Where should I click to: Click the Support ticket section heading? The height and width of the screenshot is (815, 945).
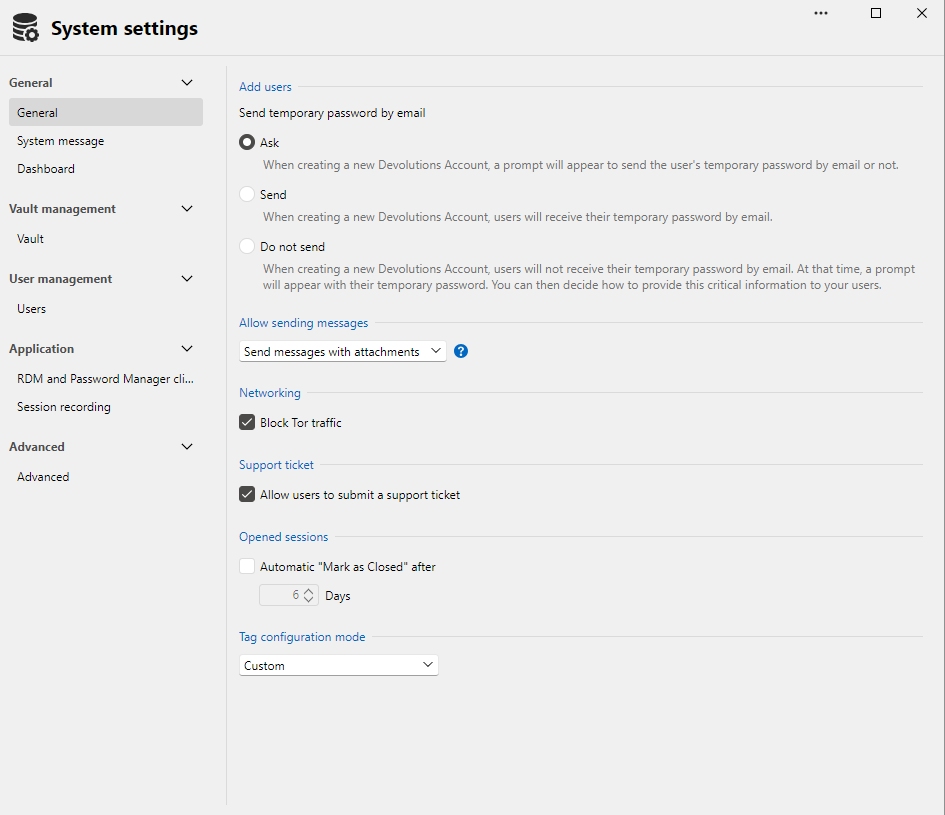pyautogui.click(x=276, y=465)
